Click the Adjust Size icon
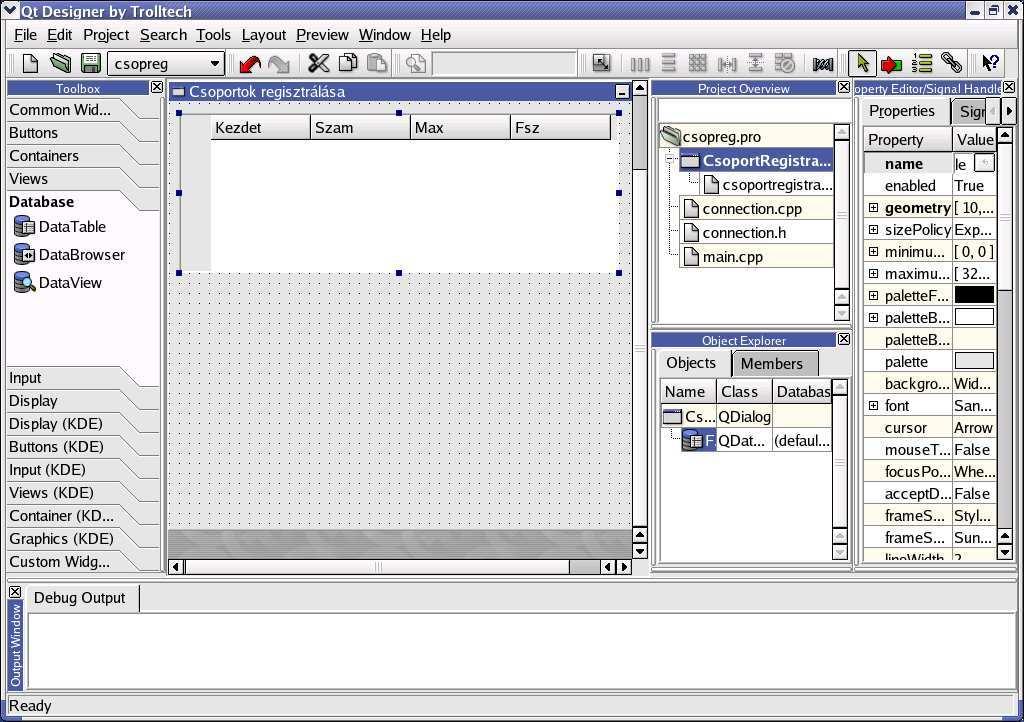Image resolution: width=1024 pixels, height=722 pixels. point(601,63)
